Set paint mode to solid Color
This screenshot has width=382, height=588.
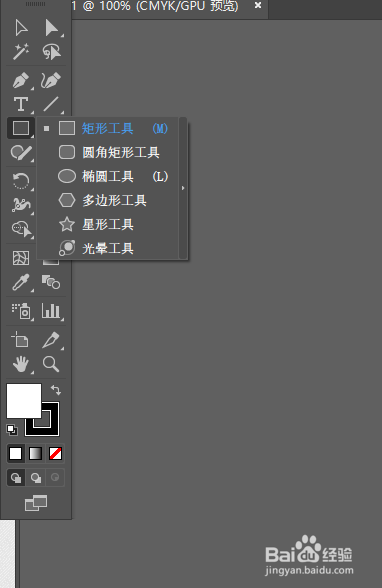[x=15, y=453]
